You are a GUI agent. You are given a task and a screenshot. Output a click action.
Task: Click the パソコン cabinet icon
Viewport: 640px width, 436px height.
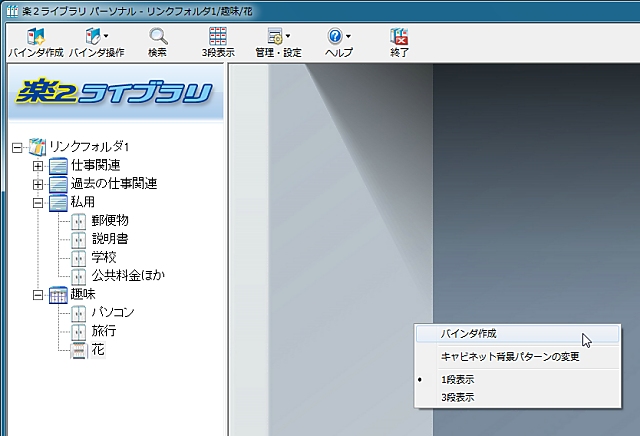(x=78, y=313)
